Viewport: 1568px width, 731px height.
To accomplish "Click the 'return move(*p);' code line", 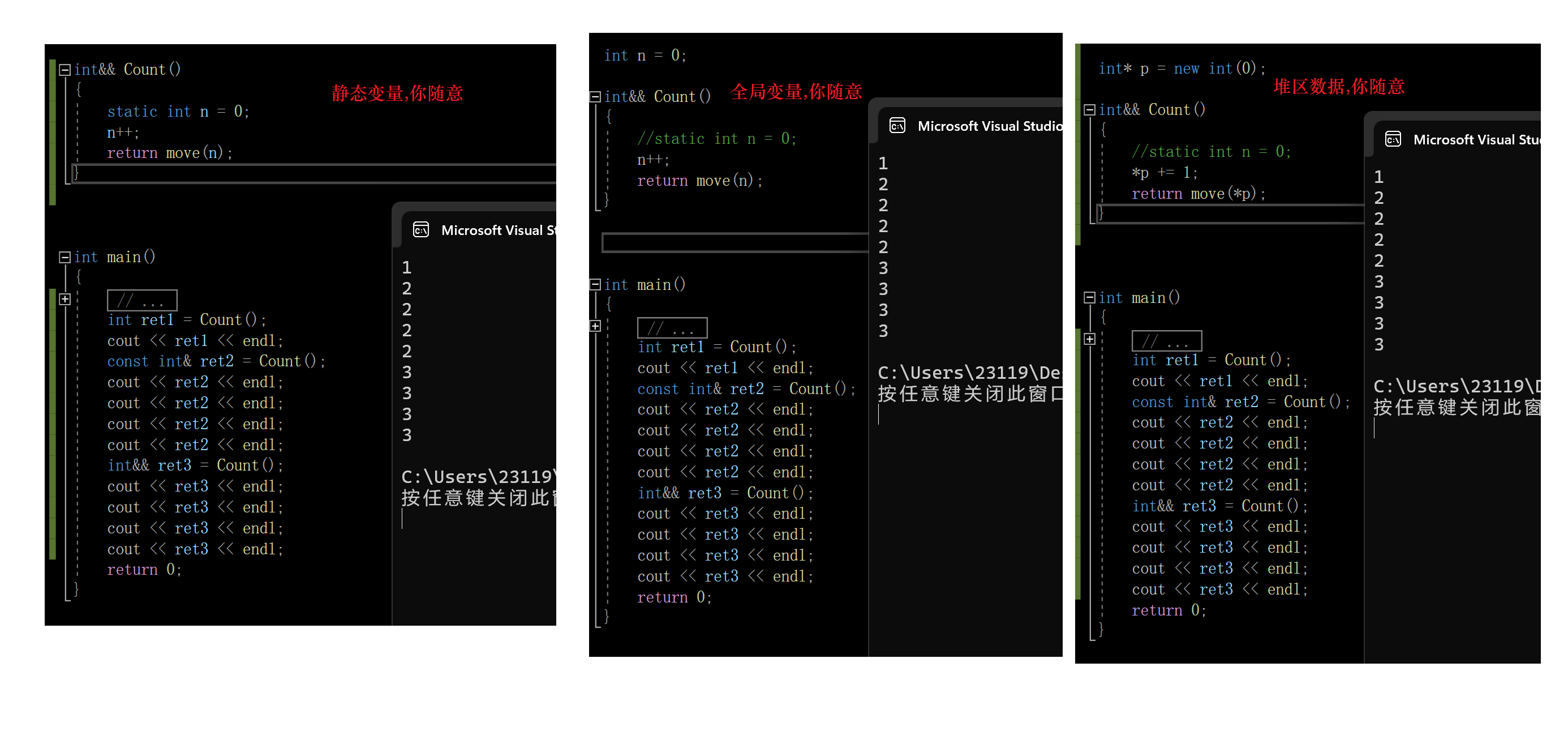I will coord(1198,194).
